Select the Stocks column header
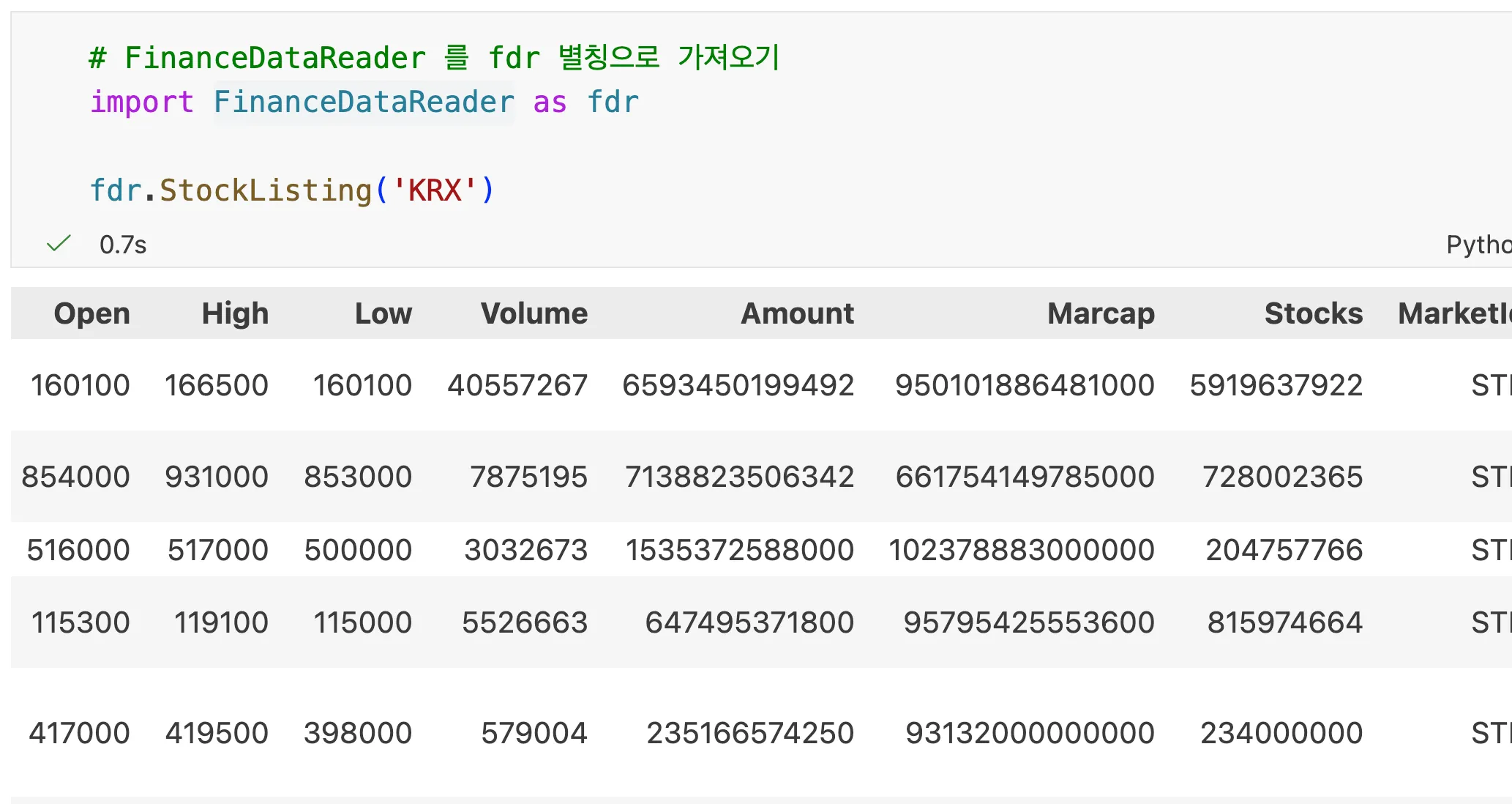The height and width of the screenshot is (804, 1512). [x=1313, y=313]
